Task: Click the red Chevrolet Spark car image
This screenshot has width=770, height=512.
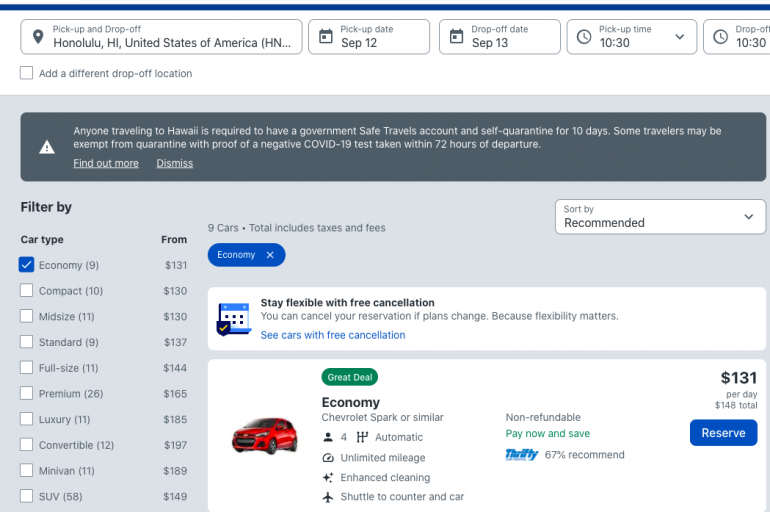Action: [265, 435]
